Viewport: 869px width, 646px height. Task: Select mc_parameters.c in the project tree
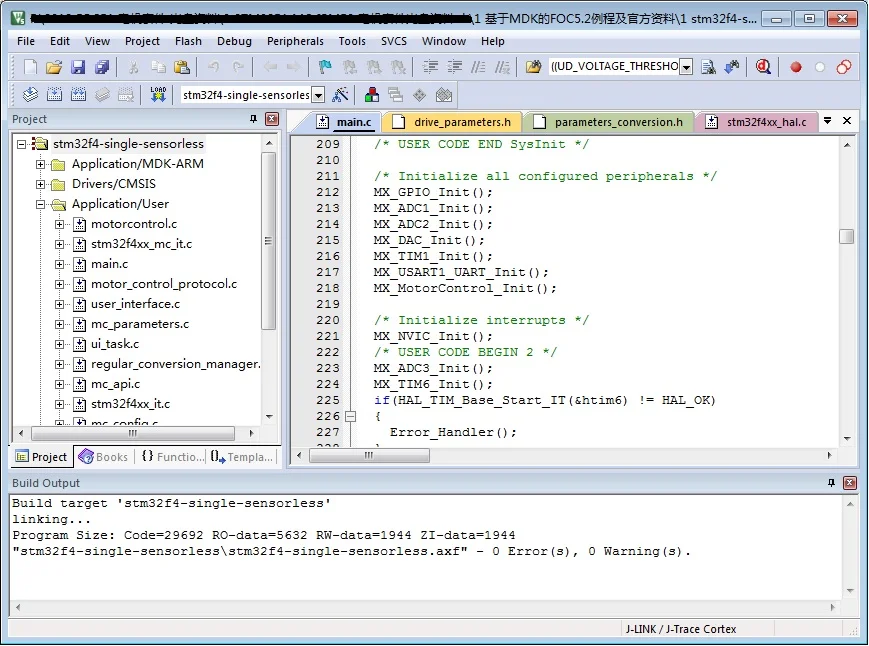[140, 324]
